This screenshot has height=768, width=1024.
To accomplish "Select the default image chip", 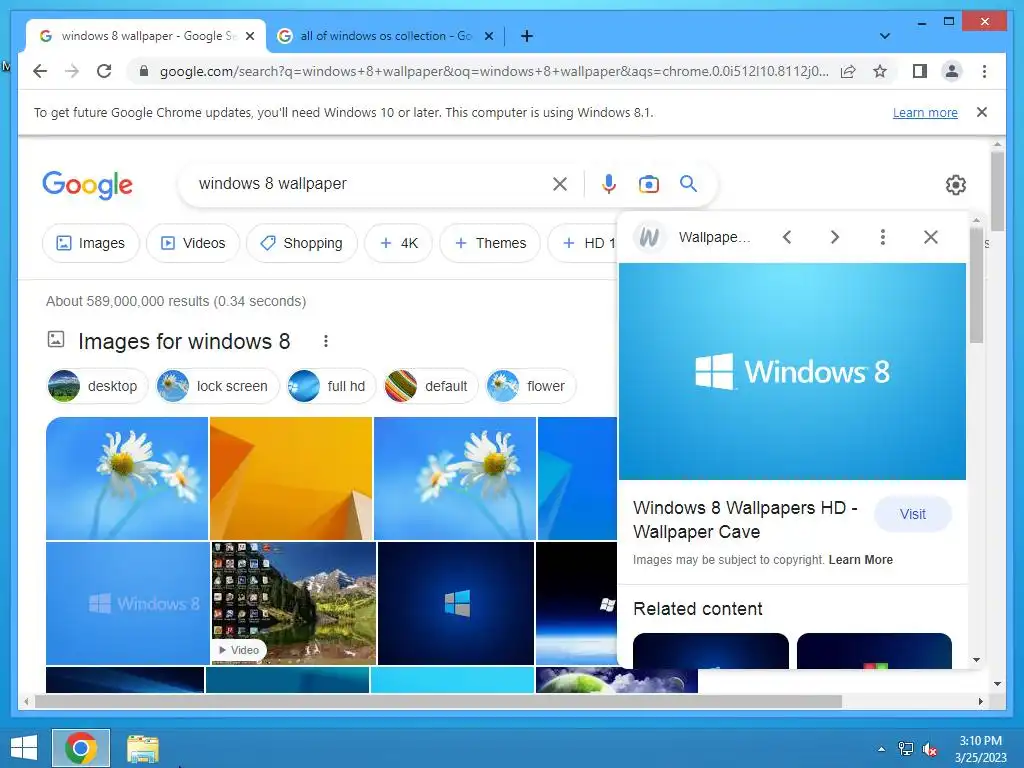I will point(431,386).
